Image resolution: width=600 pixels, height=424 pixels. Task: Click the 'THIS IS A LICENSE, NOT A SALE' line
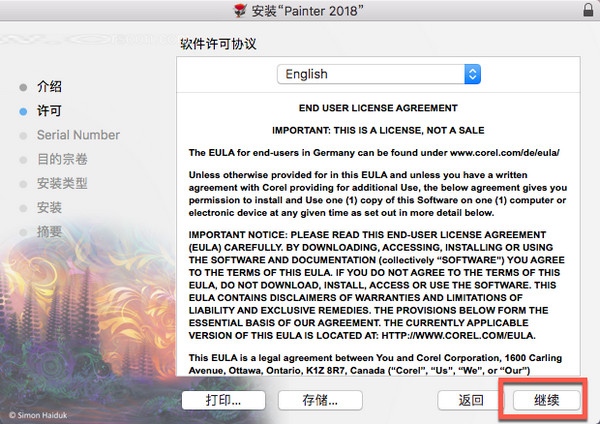409,130
